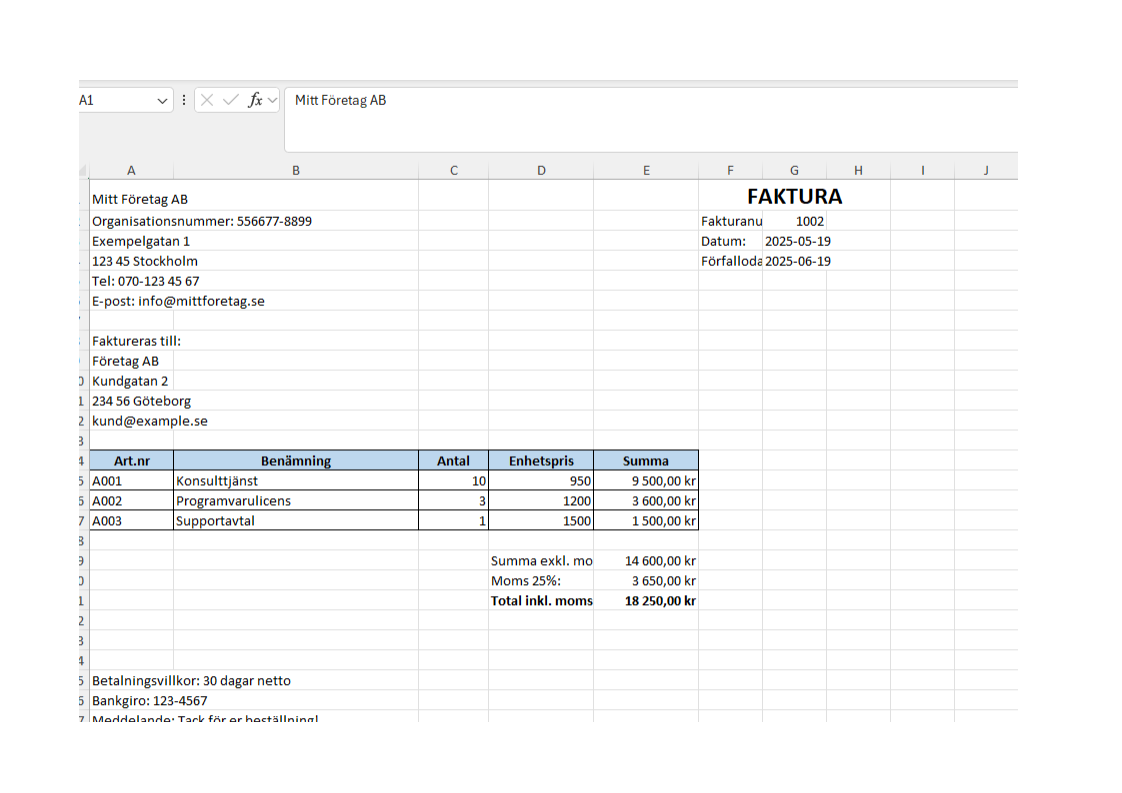This screenshot has width=1122, height=793.
Task: Open the Name Box dropdown arrow
Action: [163, 101]
